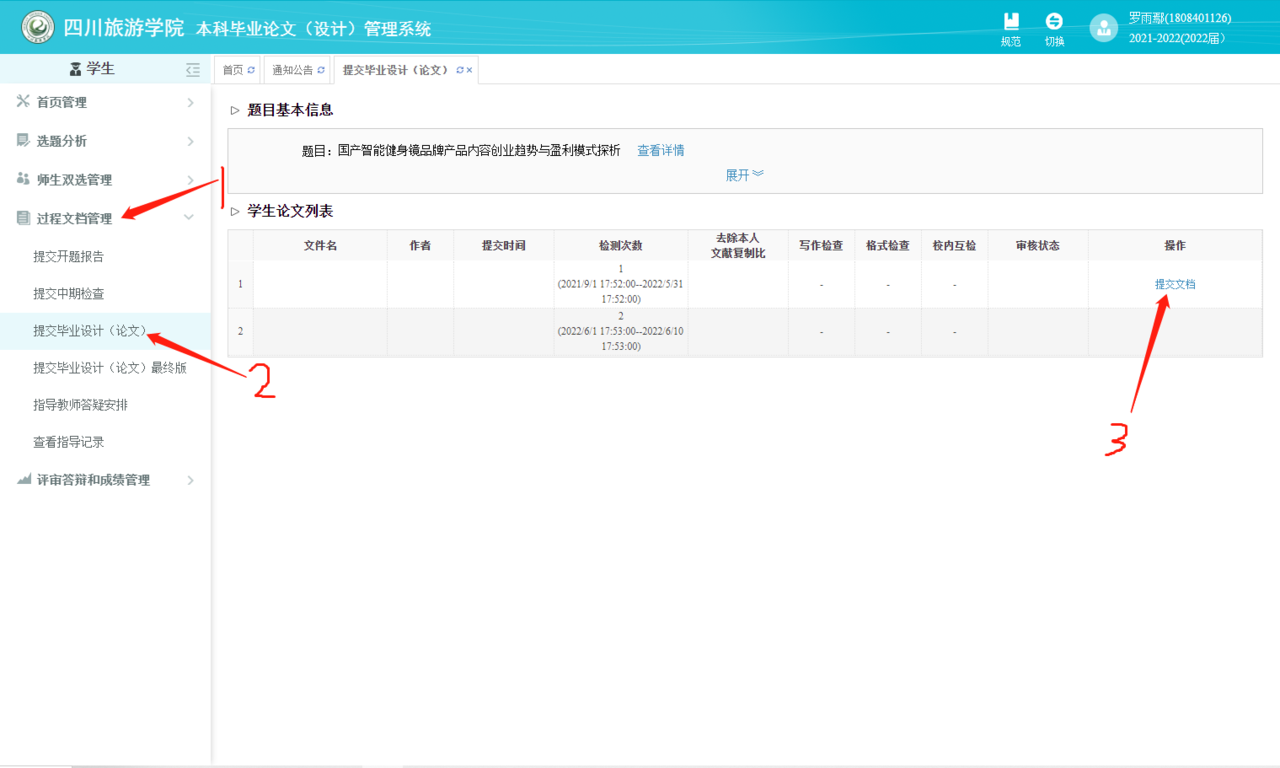Click the 提交文档 link in row 1
1280x768 pixels.
(x=1175, y=284)
